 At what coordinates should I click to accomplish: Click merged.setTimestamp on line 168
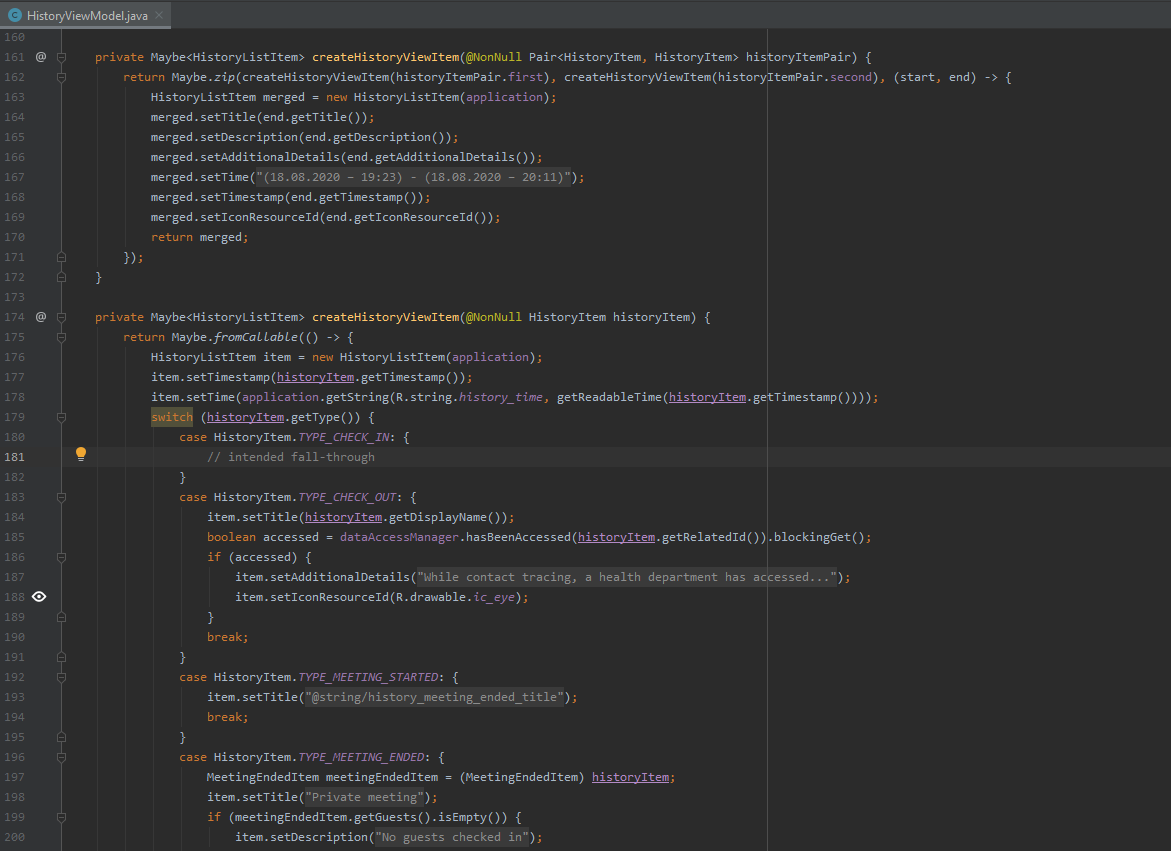click(217, 197)
